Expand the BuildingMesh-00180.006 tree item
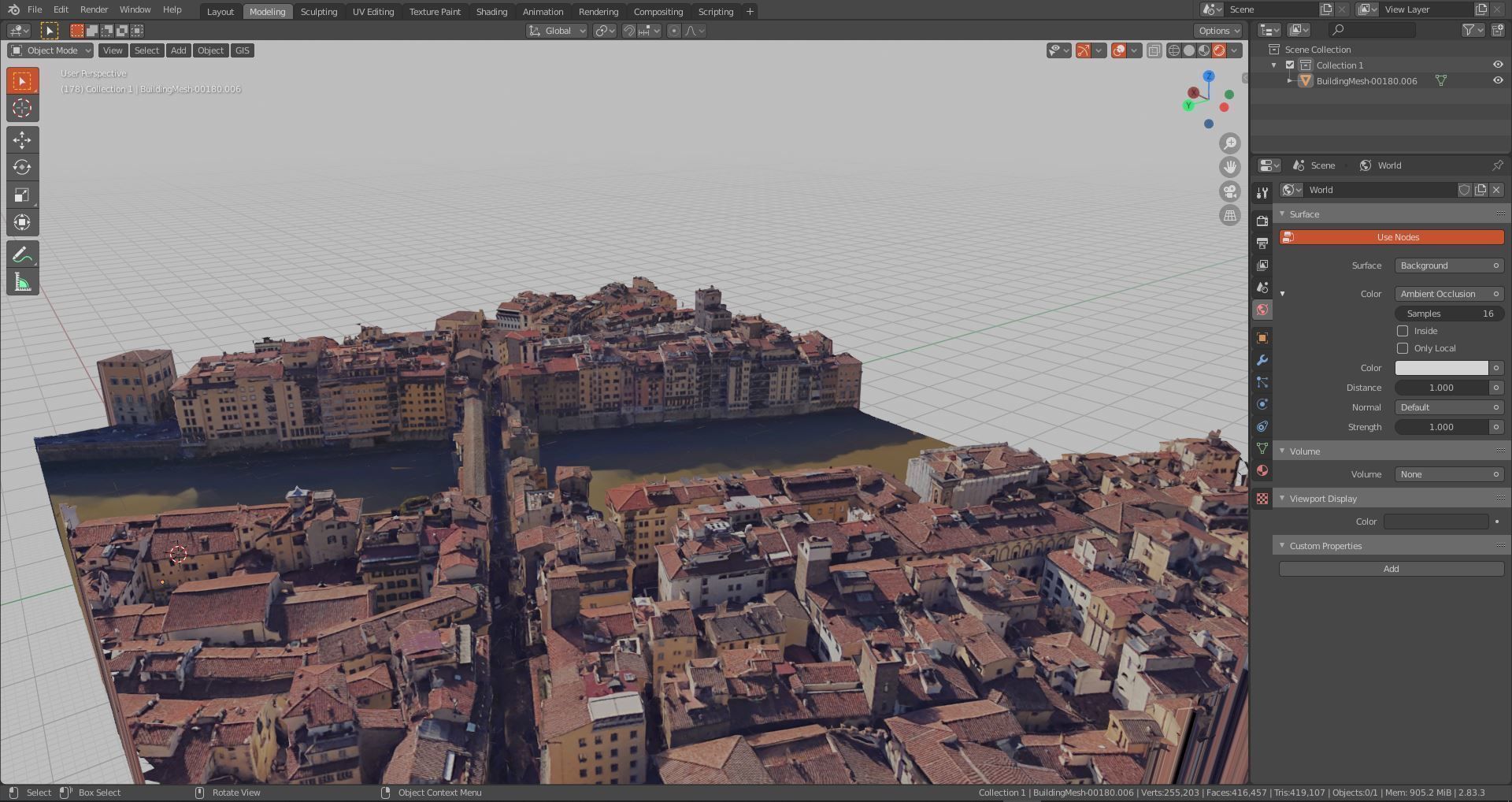Screen dimensions: 1512x802 point(1290,80)
